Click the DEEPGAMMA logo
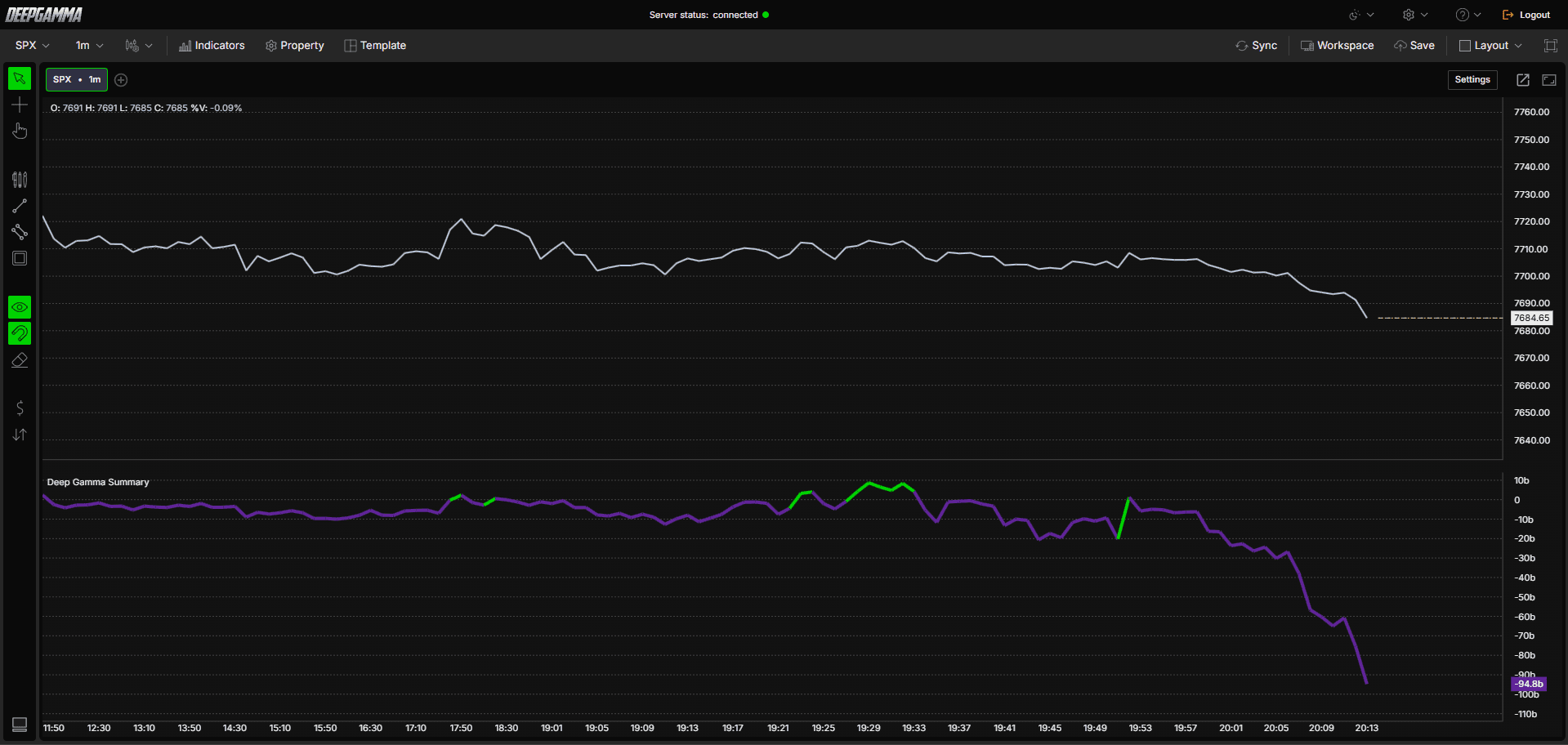 [x=44, y=15]
